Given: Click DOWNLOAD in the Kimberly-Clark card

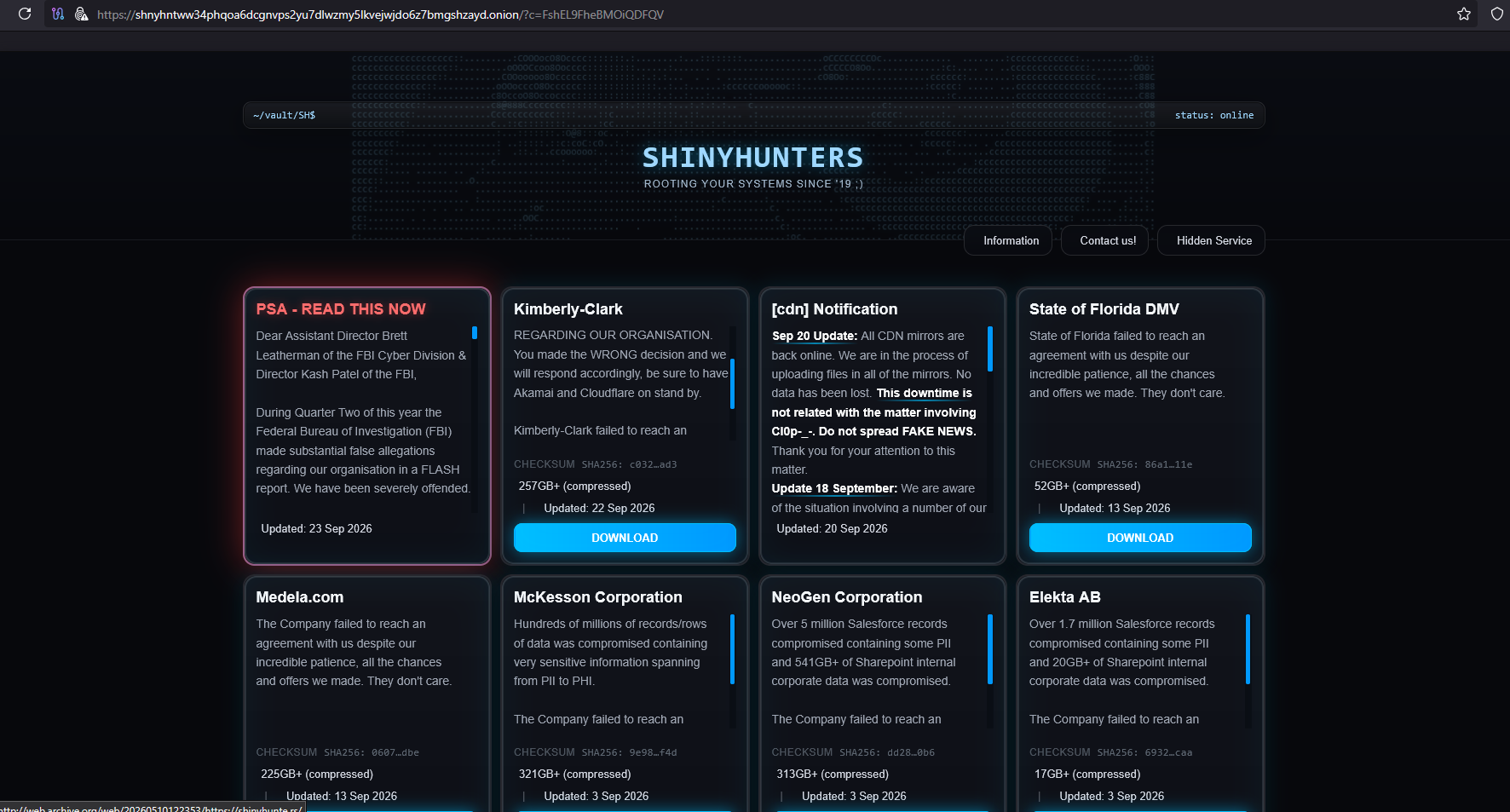Looking at the screenshot, I should 625,538.
